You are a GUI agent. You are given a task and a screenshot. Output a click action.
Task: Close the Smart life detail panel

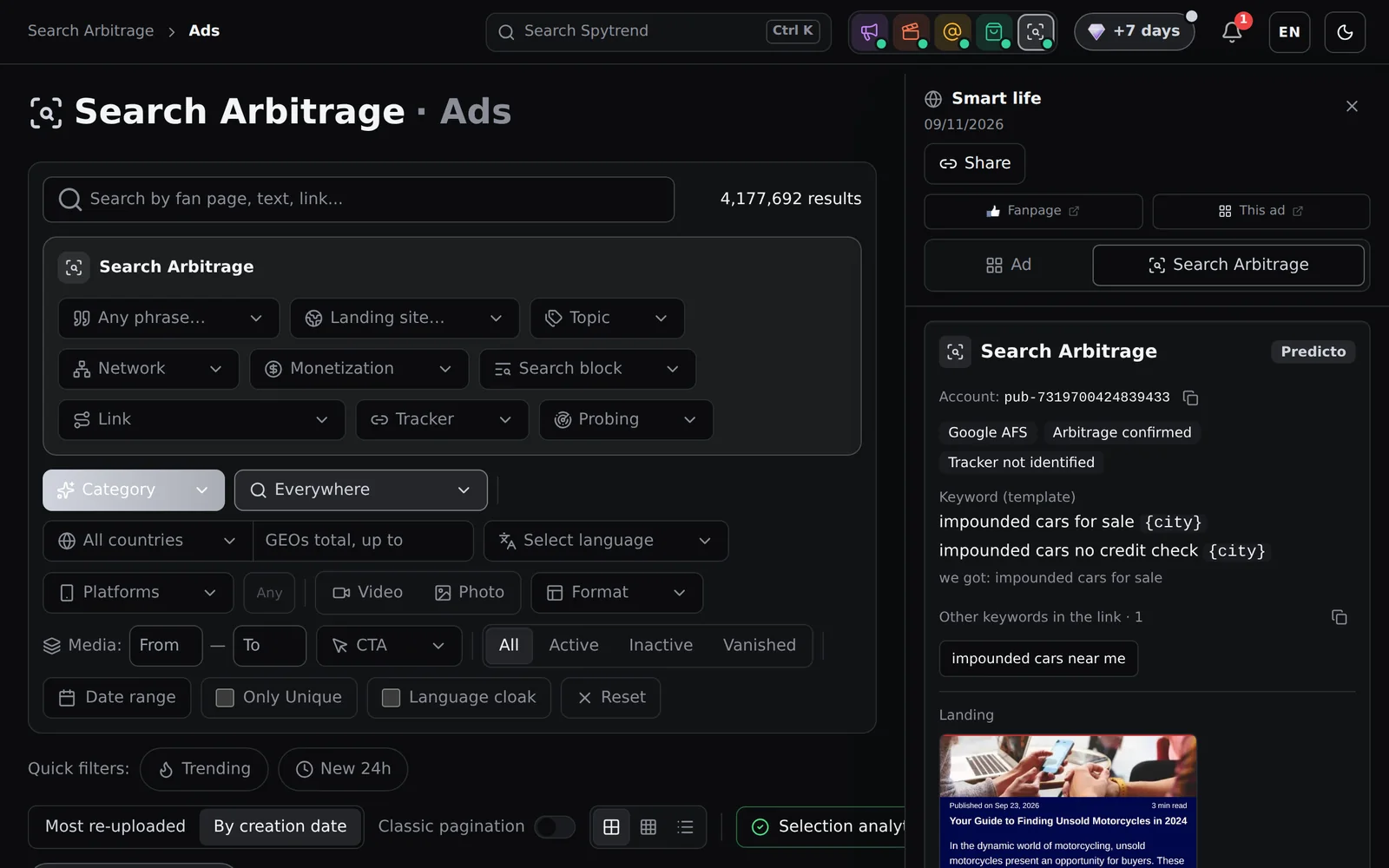(x=1352, y=106)
